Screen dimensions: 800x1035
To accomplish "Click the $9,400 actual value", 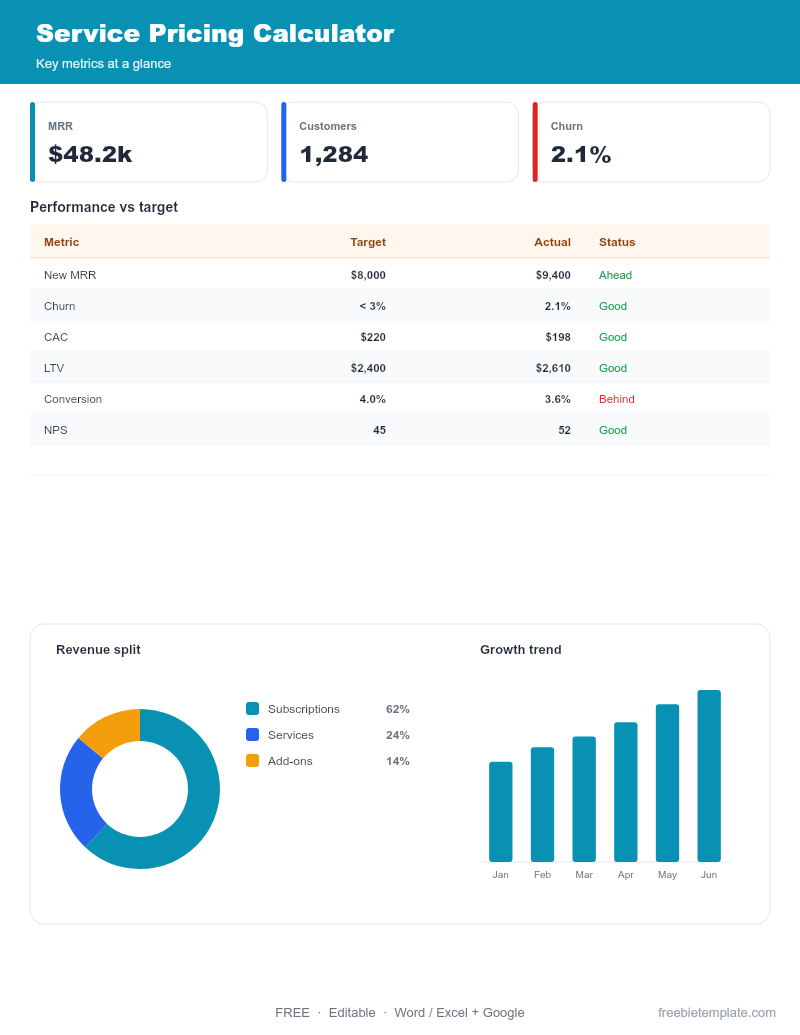I will 553,275.
